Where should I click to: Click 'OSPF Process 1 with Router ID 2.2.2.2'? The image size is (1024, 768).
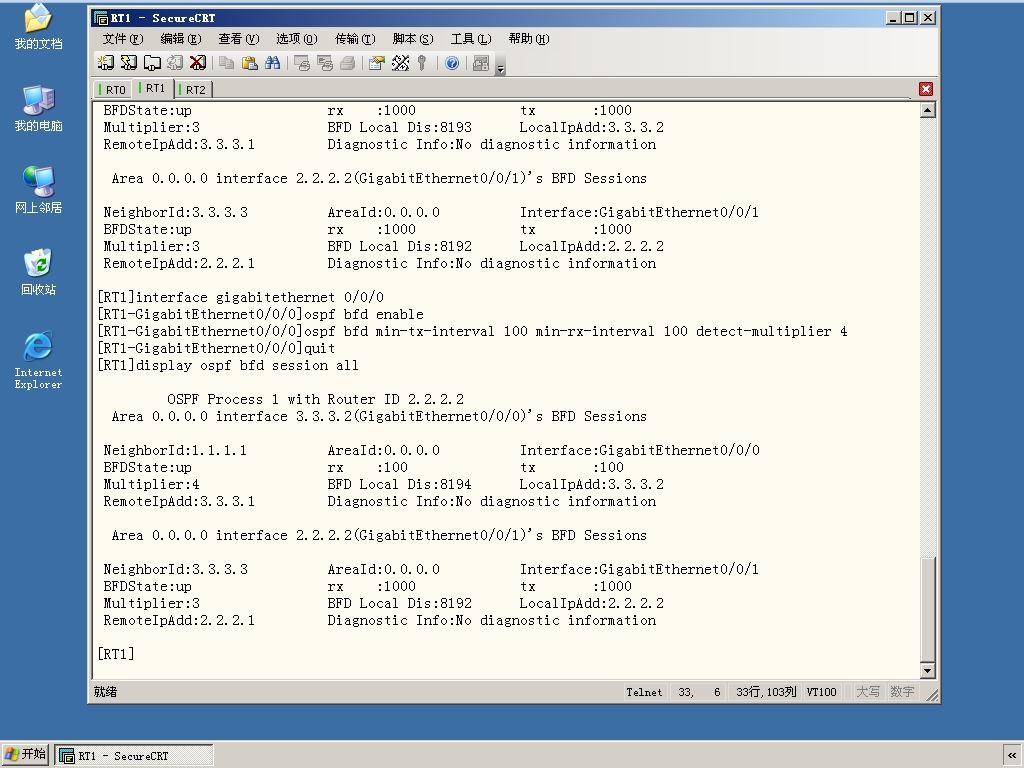tap(315, 399)
